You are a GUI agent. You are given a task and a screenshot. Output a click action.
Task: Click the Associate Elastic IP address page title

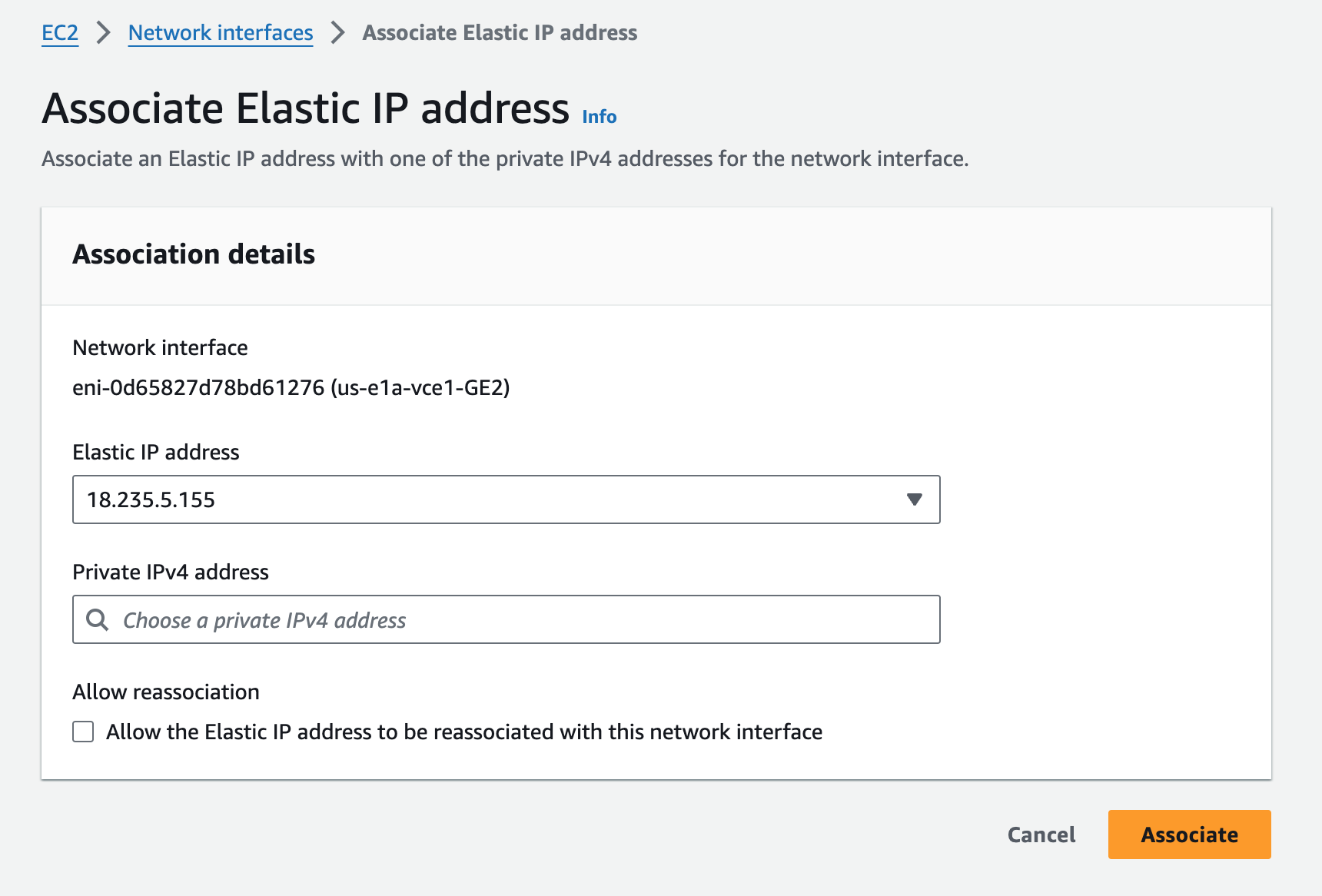coord(306,108)
